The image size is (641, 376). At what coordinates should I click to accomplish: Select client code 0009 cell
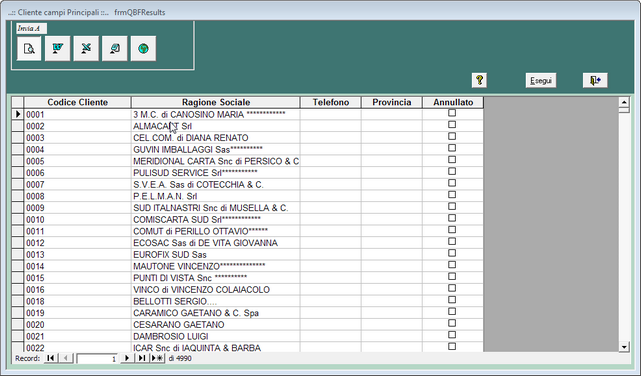pos(78,208)
